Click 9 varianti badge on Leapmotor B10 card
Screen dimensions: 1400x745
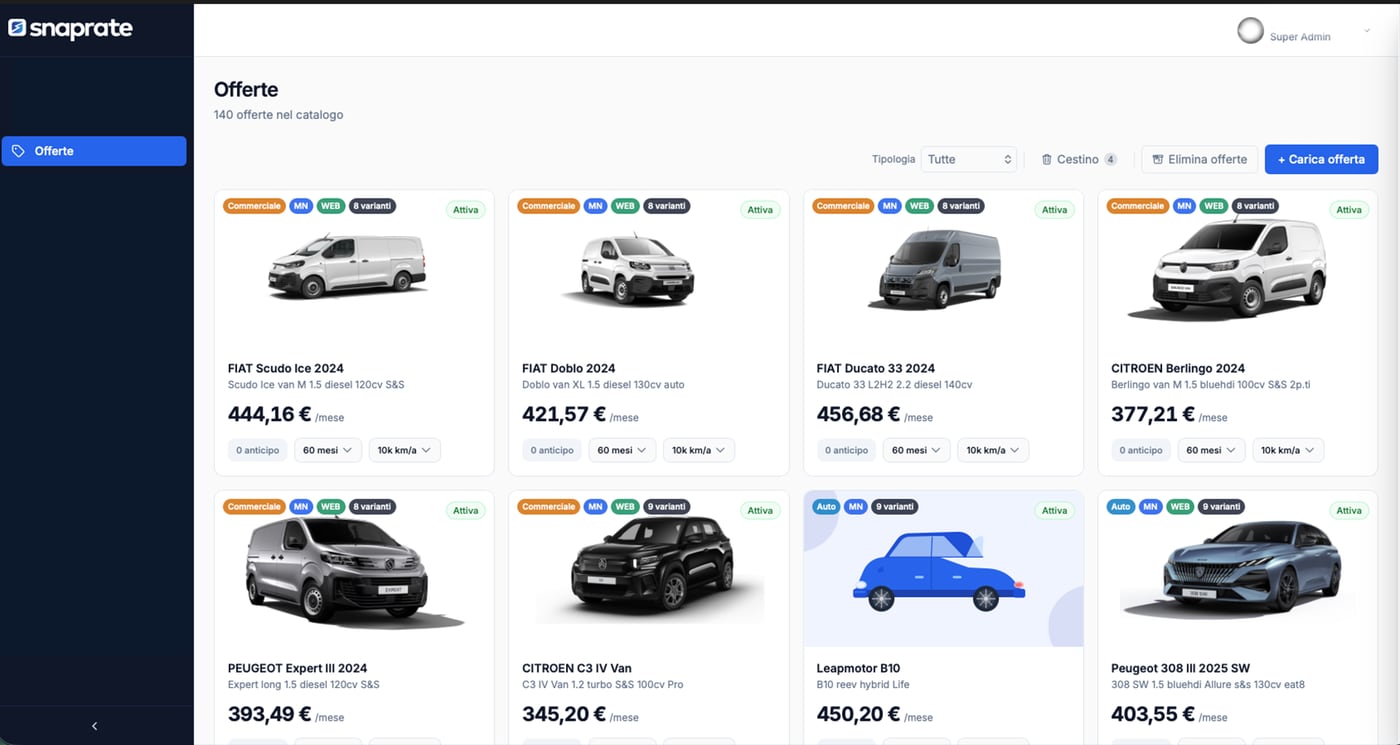coord(894,507)
